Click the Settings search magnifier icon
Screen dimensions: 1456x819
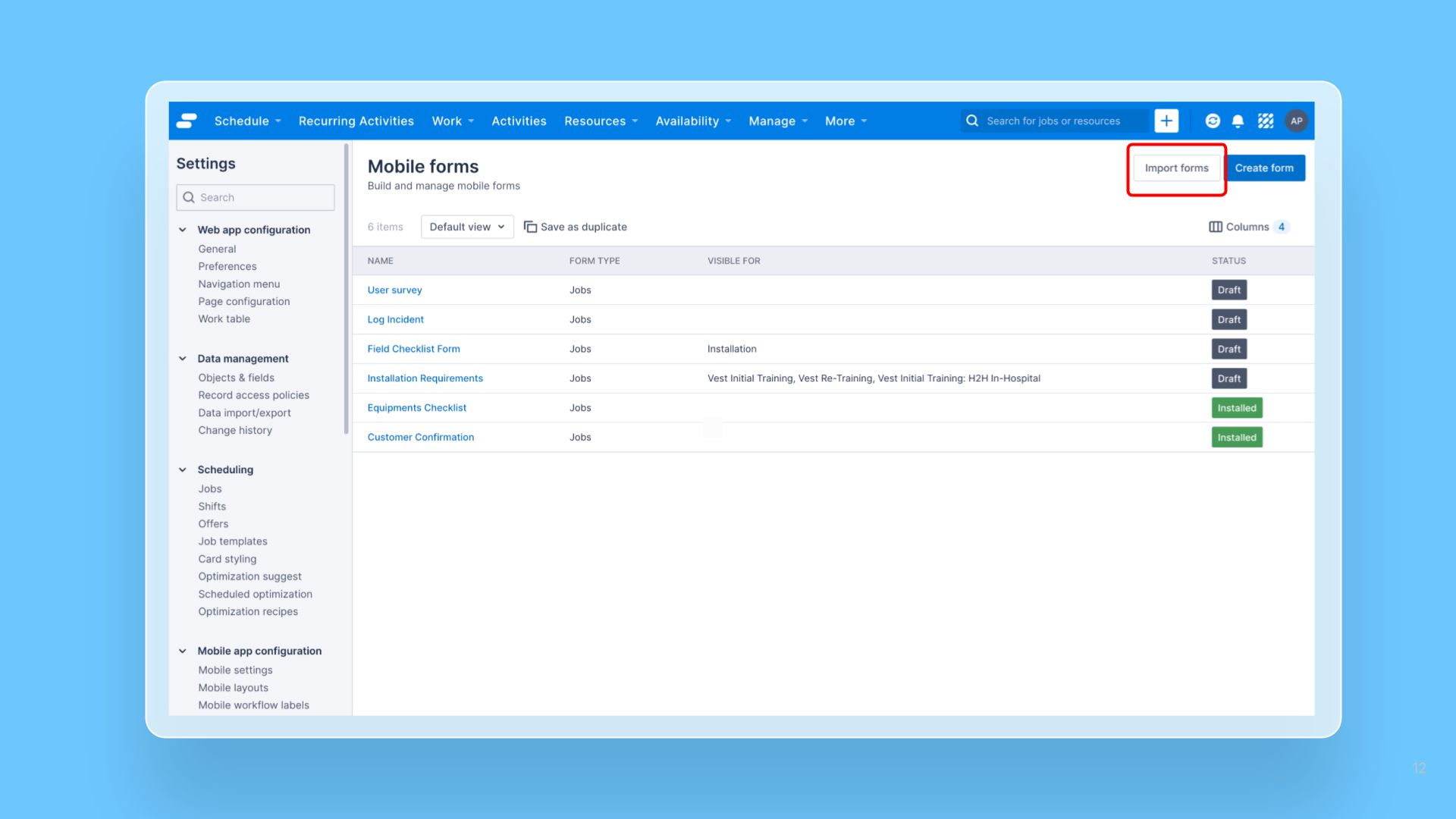[x=189, y=197]
